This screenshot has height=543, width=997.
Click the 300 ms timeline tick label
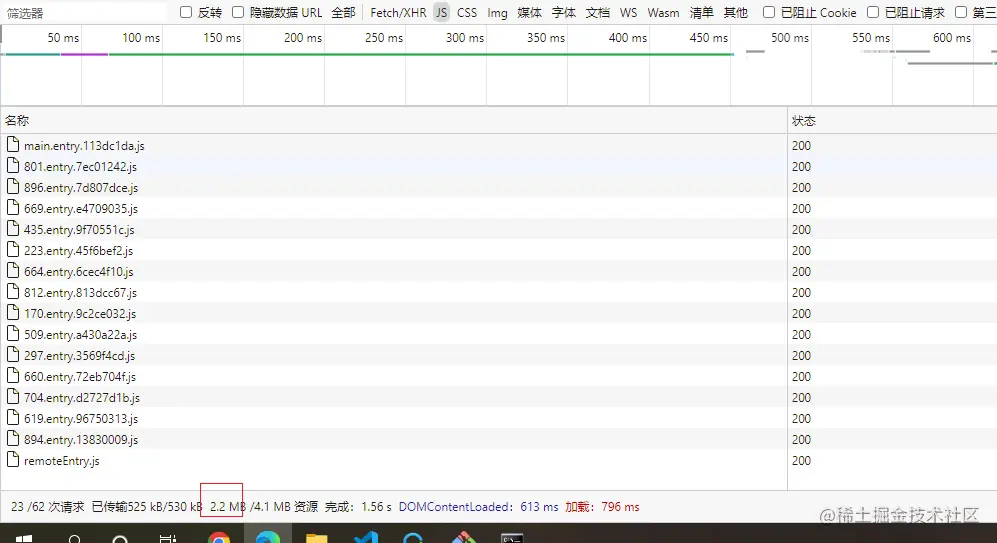coord(464,38)
